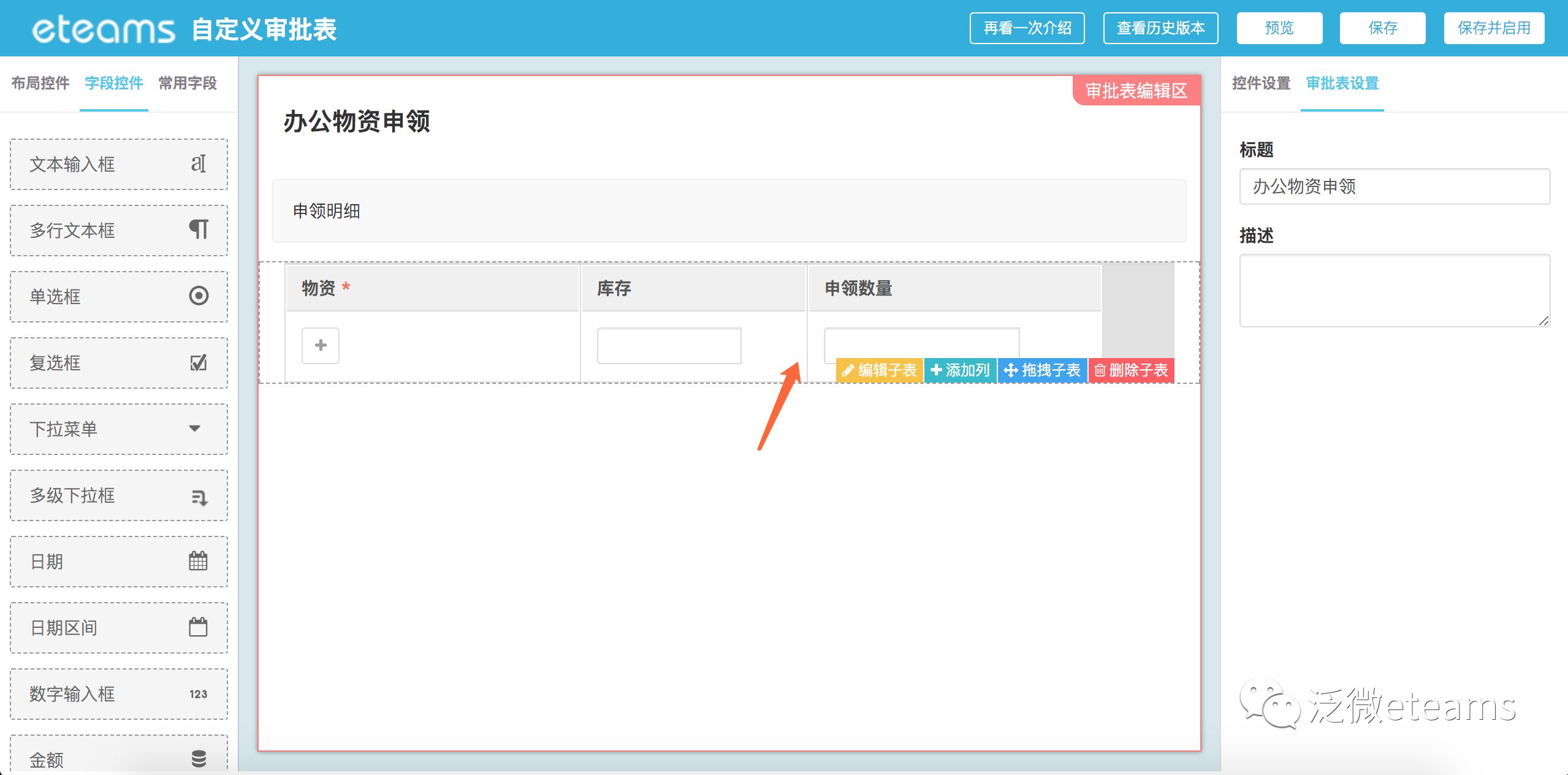1568x775 pixels.
Task: Click the 删除子表 trash button
Action: point(1131,370)
